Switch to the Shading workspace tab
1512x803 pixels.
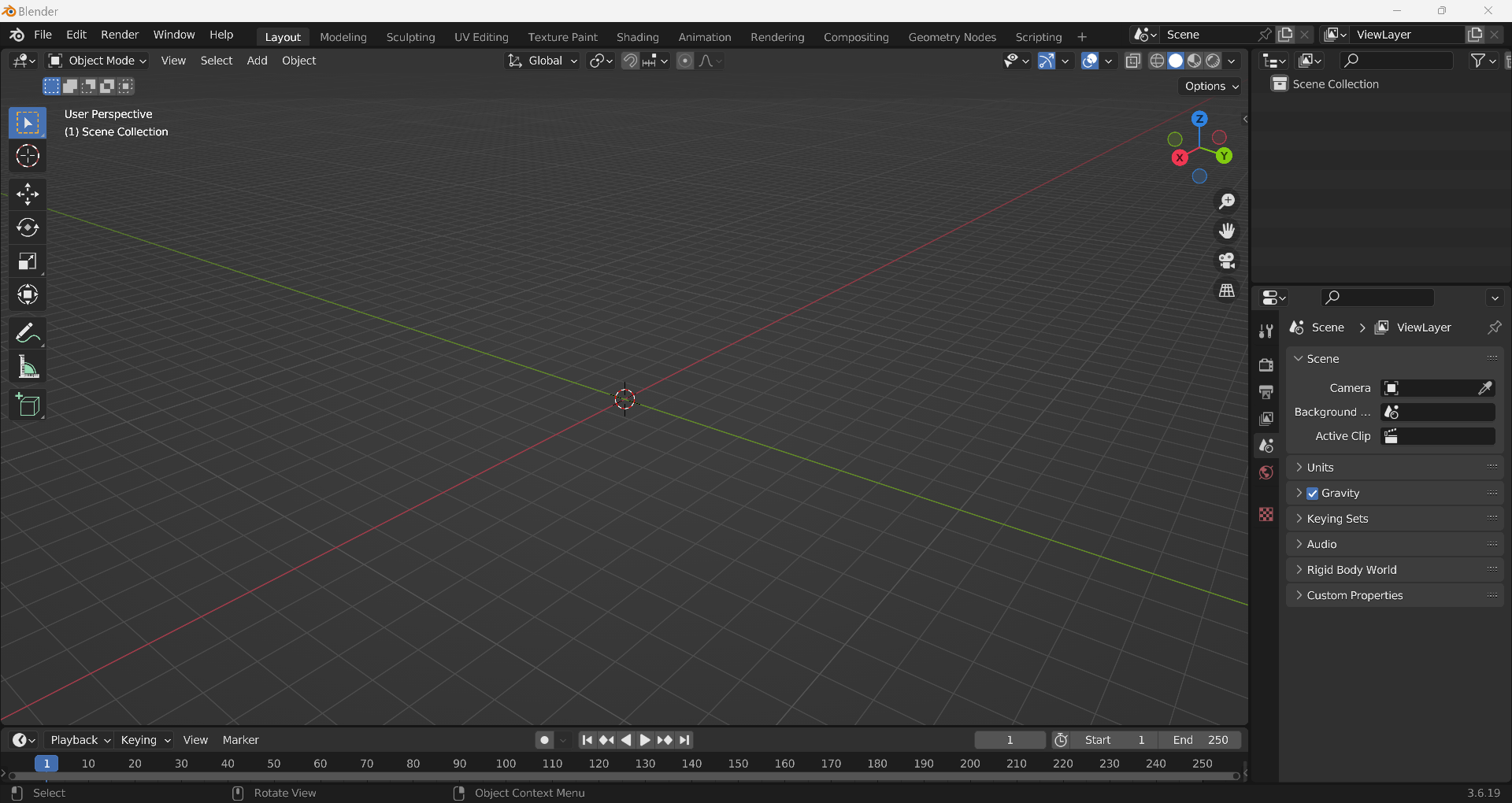click(x=638, y=37)
